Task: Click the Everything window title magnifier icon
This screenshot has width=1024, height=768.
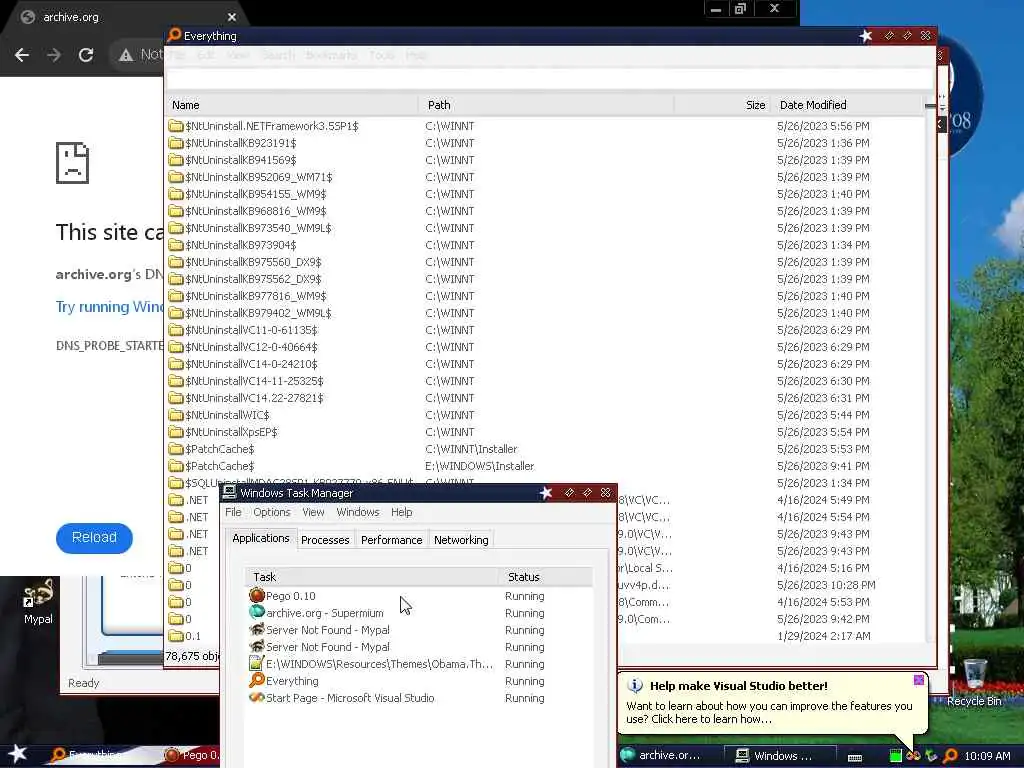Action: [x=174, y=35]
